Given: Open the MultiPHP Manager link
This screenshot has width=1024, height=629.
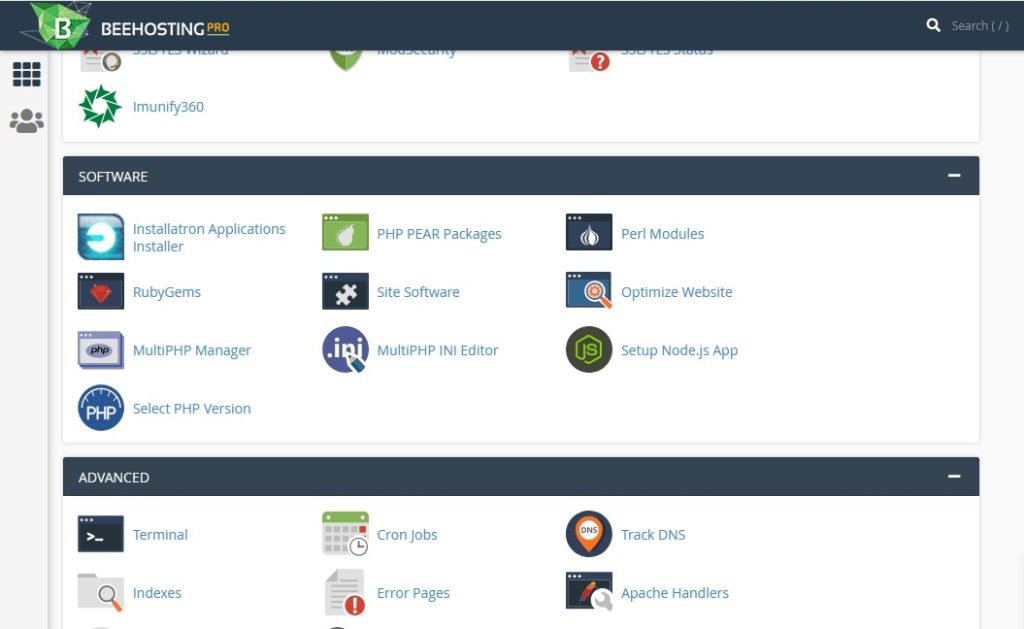Looking at the screenshot, I should (x=191, y=350).
